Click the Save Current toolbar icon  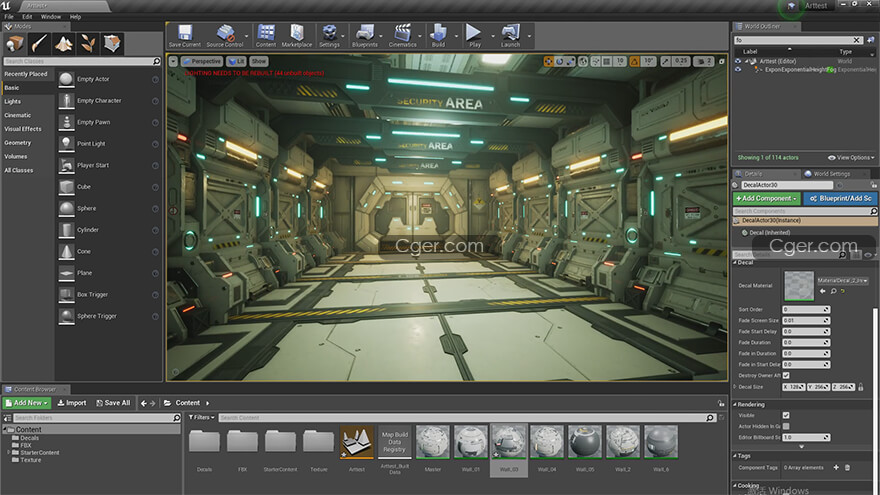coord(185,35)
